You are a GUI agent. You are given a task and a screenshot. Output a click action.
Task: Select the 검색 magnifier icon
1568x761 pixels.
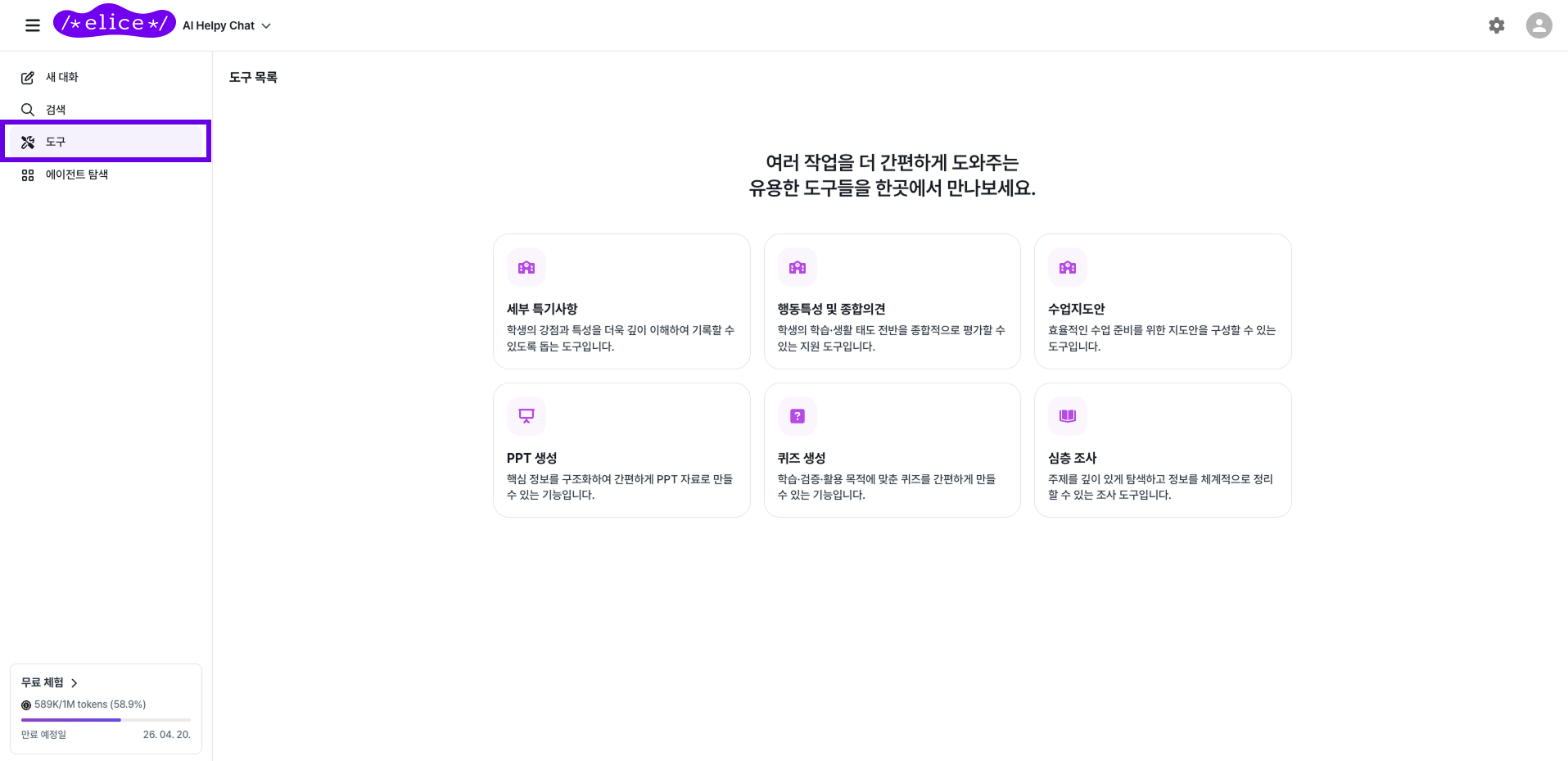tap(27, 109)
